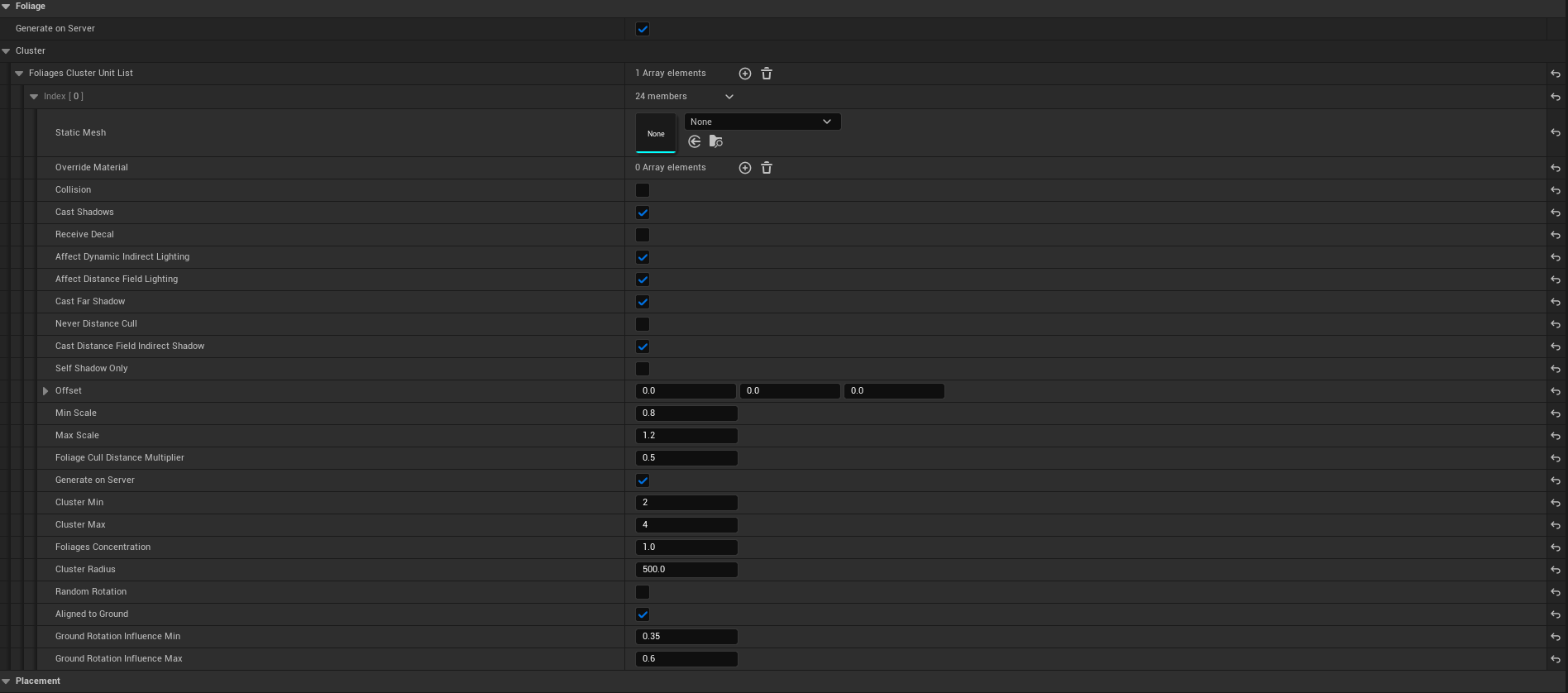Screen dimensions: 1568x693
Task: Reset Static Mesh to default value
Action: pyautogui.click(x=1556, y=133)
